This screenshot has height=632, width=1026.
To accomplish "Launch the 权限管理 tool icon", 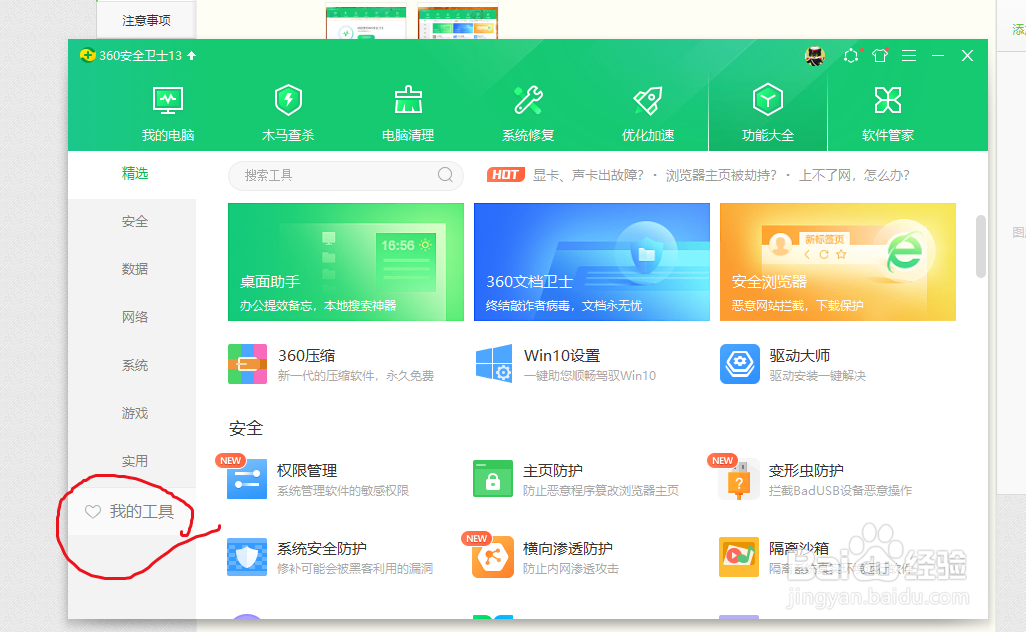I will tap(247, 479).
